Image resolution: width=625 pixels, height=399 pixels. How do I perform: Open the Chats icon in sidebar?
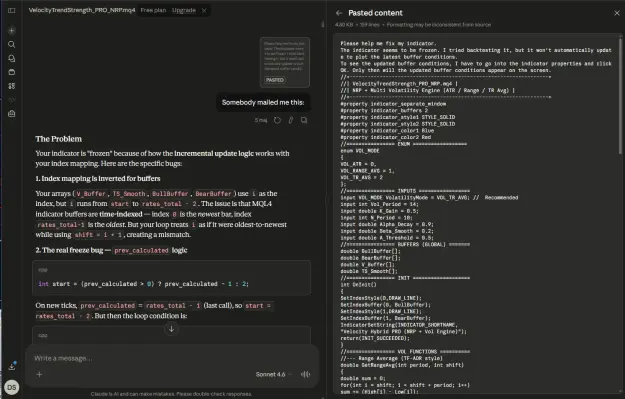click(12, 58)
